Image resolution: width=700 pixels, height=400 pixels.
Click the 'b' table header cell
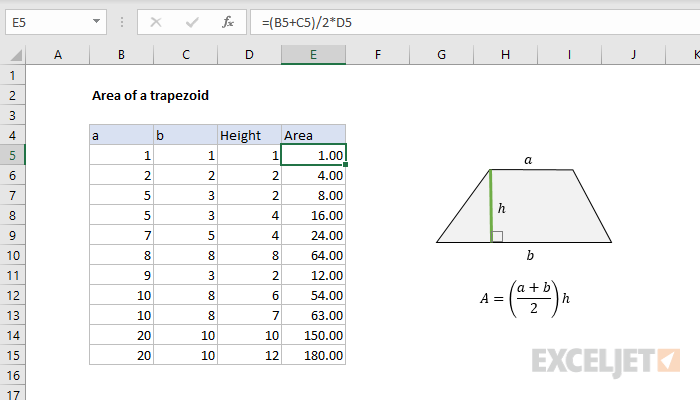point(186,135)
